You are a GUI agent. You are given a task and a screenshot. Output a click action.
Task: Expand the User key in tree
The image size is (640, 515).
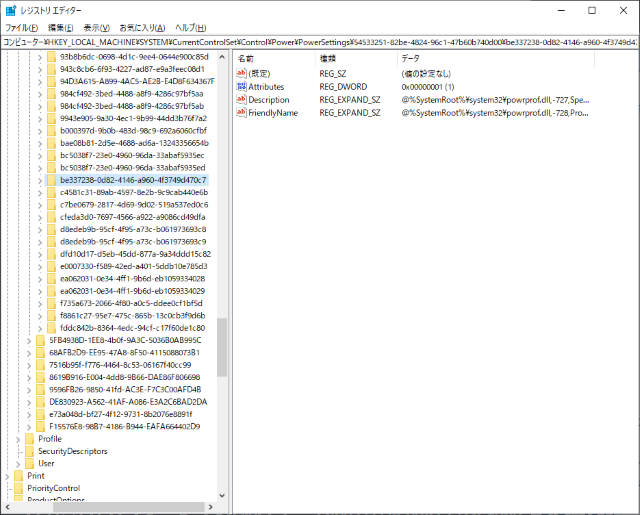pyautogui.click(x=17, y=464)
